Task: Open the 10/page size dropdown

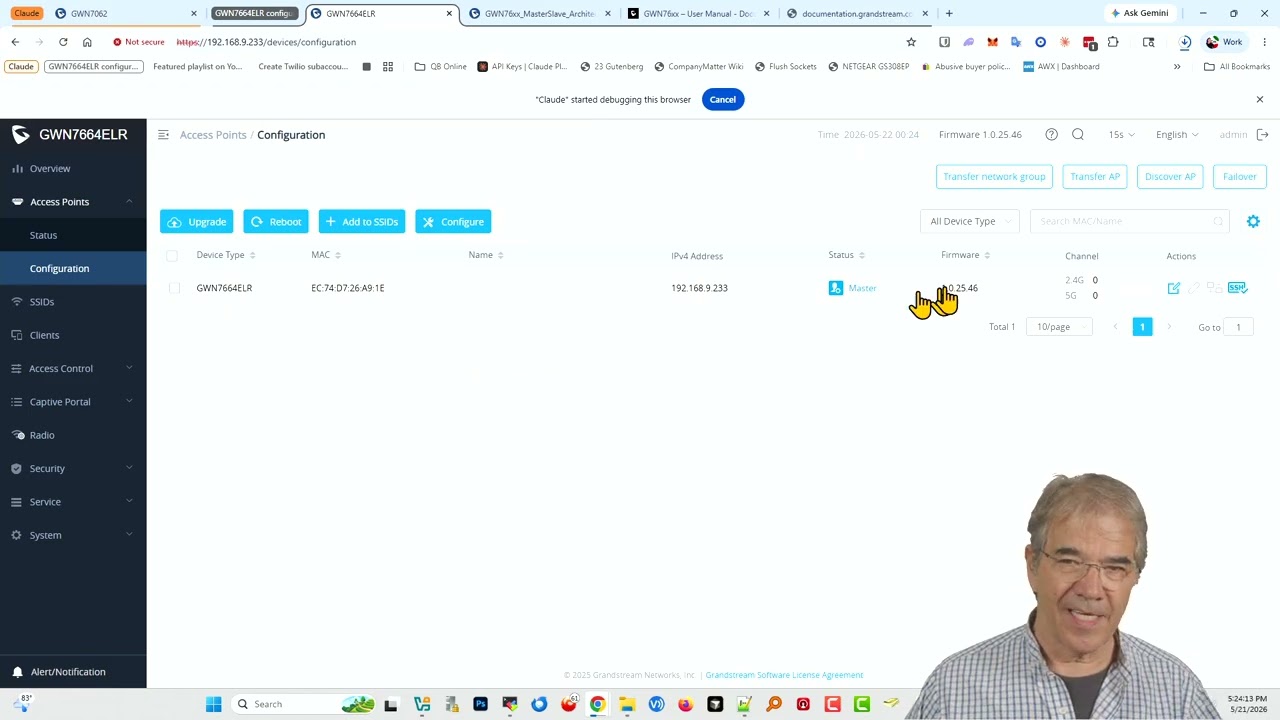Action: tap(1059, 327)
